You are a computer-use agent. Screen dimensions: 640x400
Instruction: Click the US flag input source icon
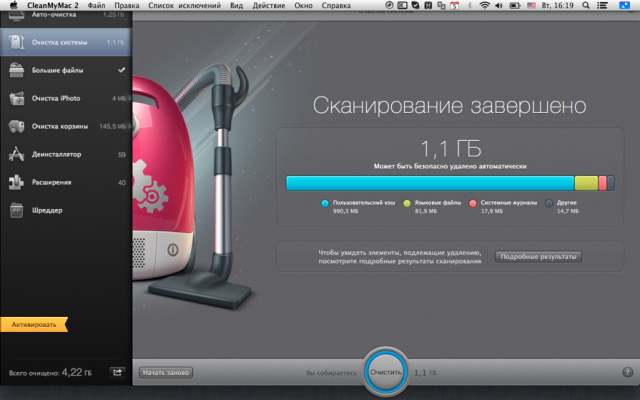[x=531, y=5]
